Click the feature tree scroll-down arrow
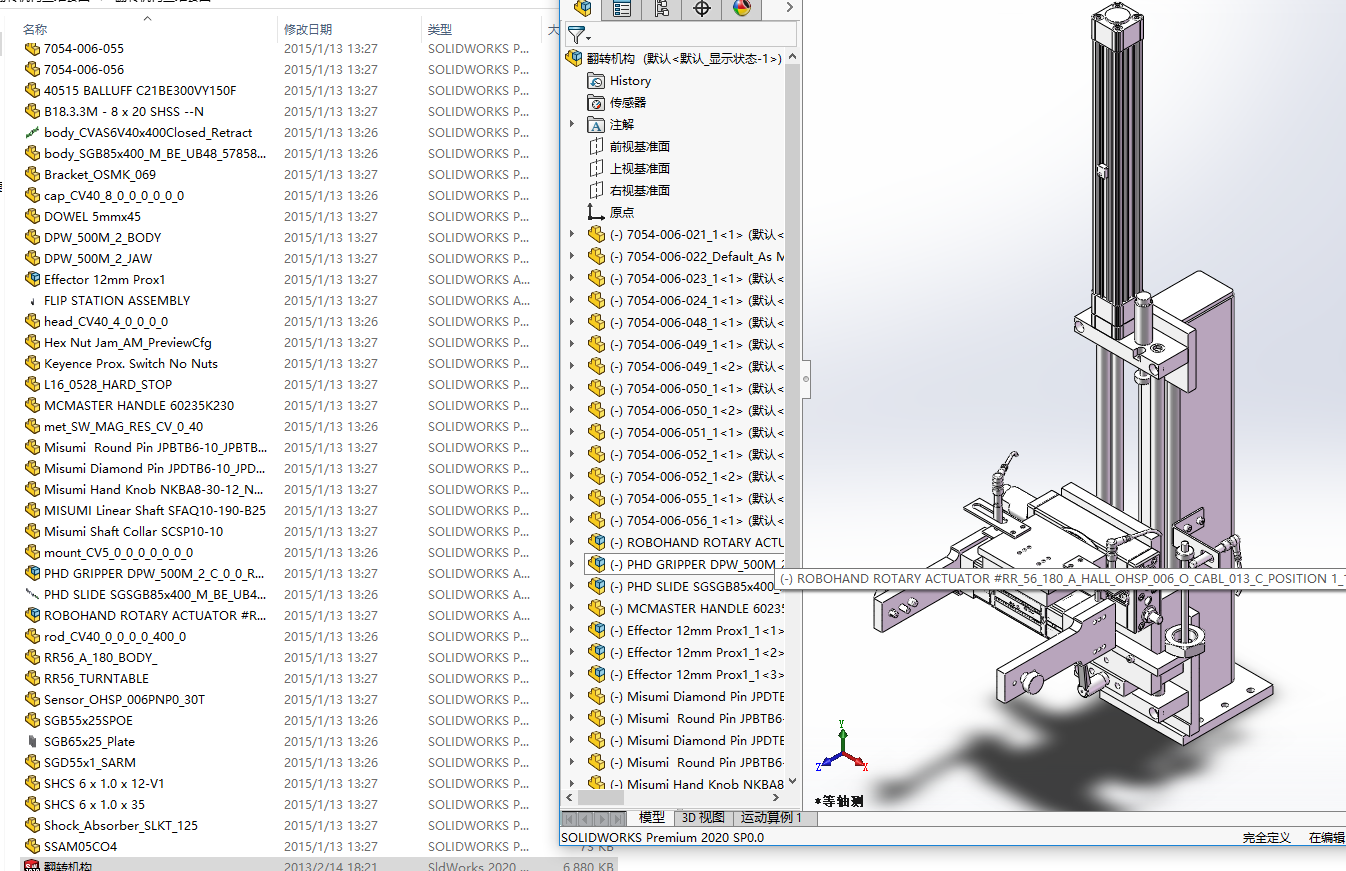This screenshot has width=1346, height=871. (x=792, y=782)
